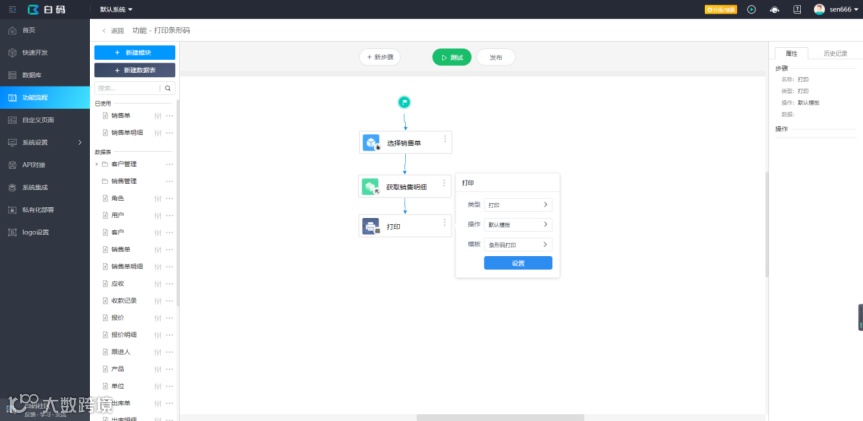
Task: Open more options for 产品 table
Action: 169,369
